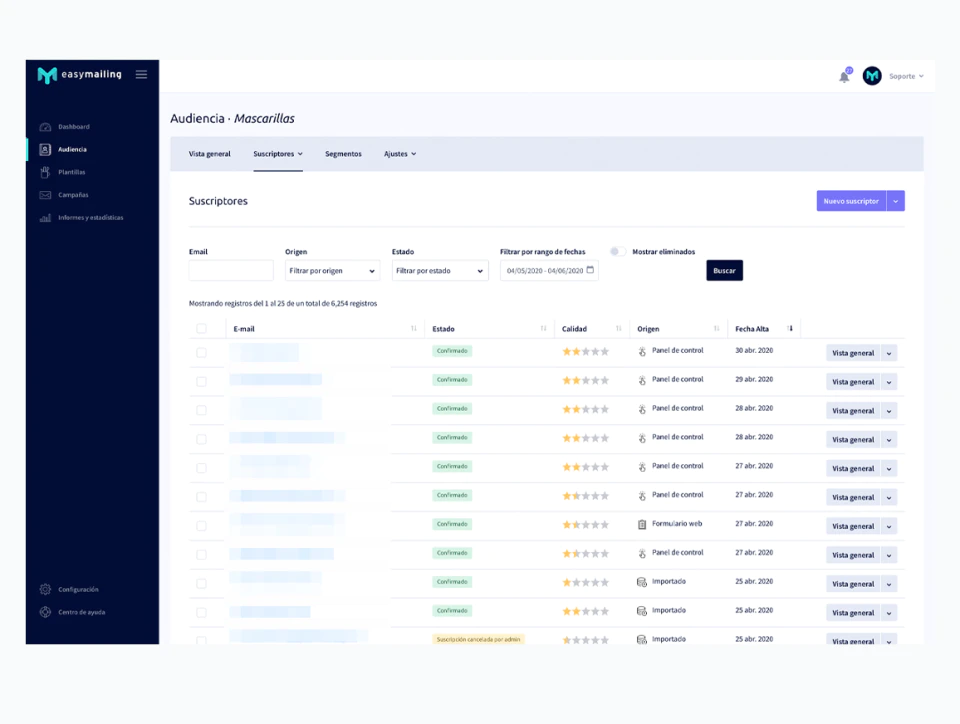Viewport: 960px width, 724px height.
Task: Open Centro de ayuda lifebuoy icon
Action: 45,612
